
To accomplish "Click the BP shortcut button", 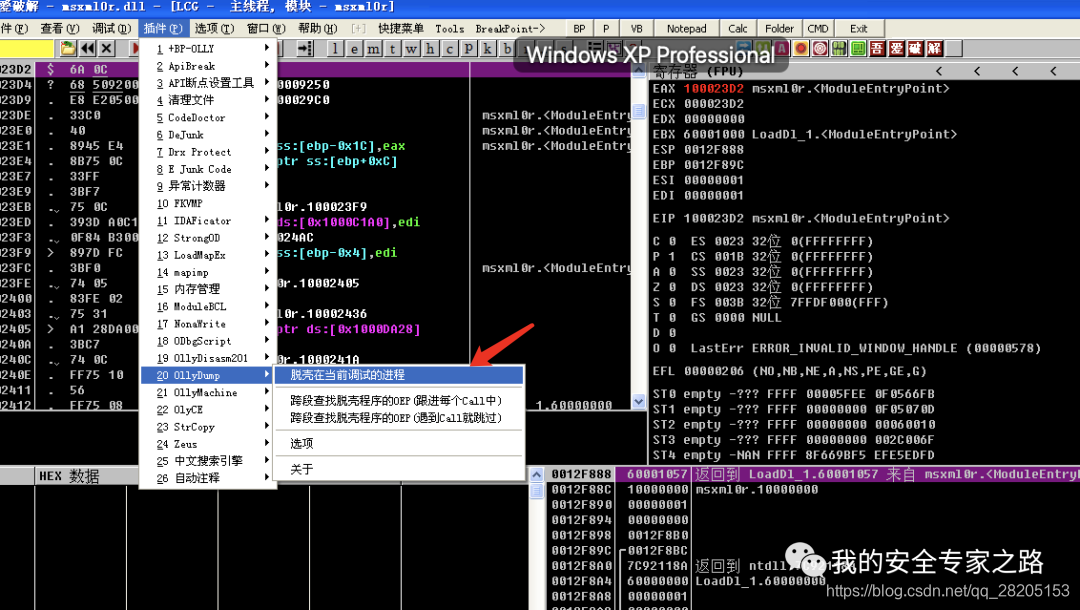I will [x=579, y=28].
